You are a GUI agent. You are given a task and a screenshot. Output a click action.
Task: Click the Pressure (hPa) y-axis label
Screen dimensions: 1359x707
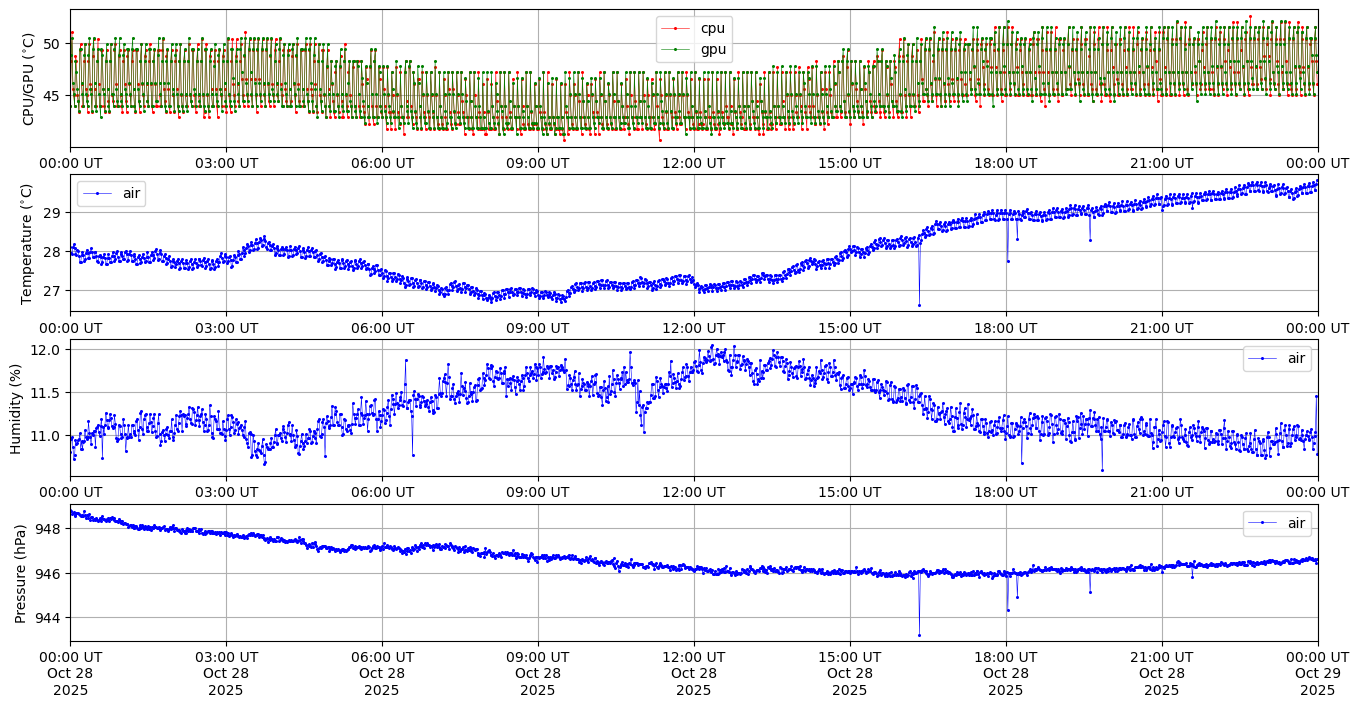(x=21, y=573)
